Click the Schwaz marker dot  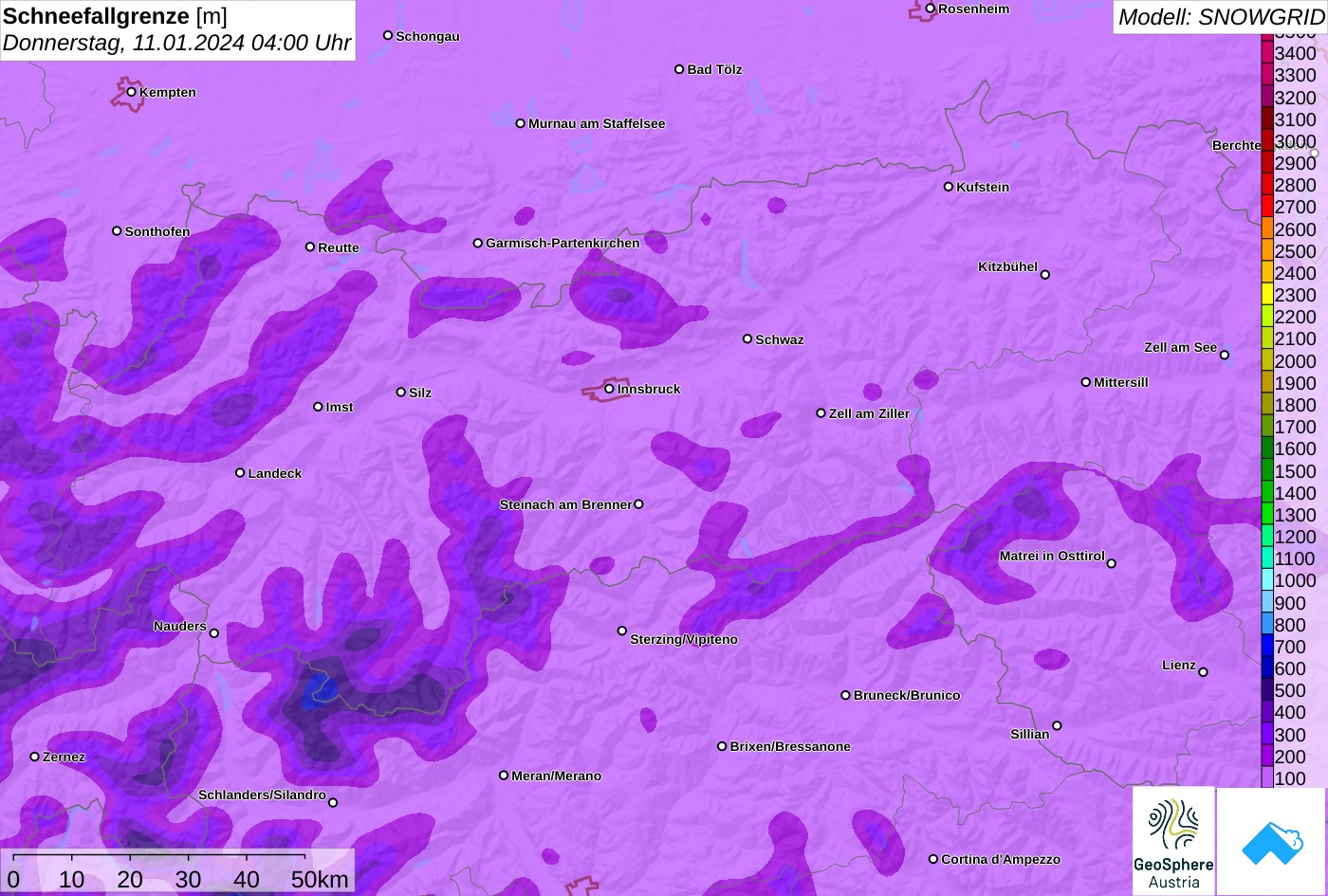click(747, 338)
